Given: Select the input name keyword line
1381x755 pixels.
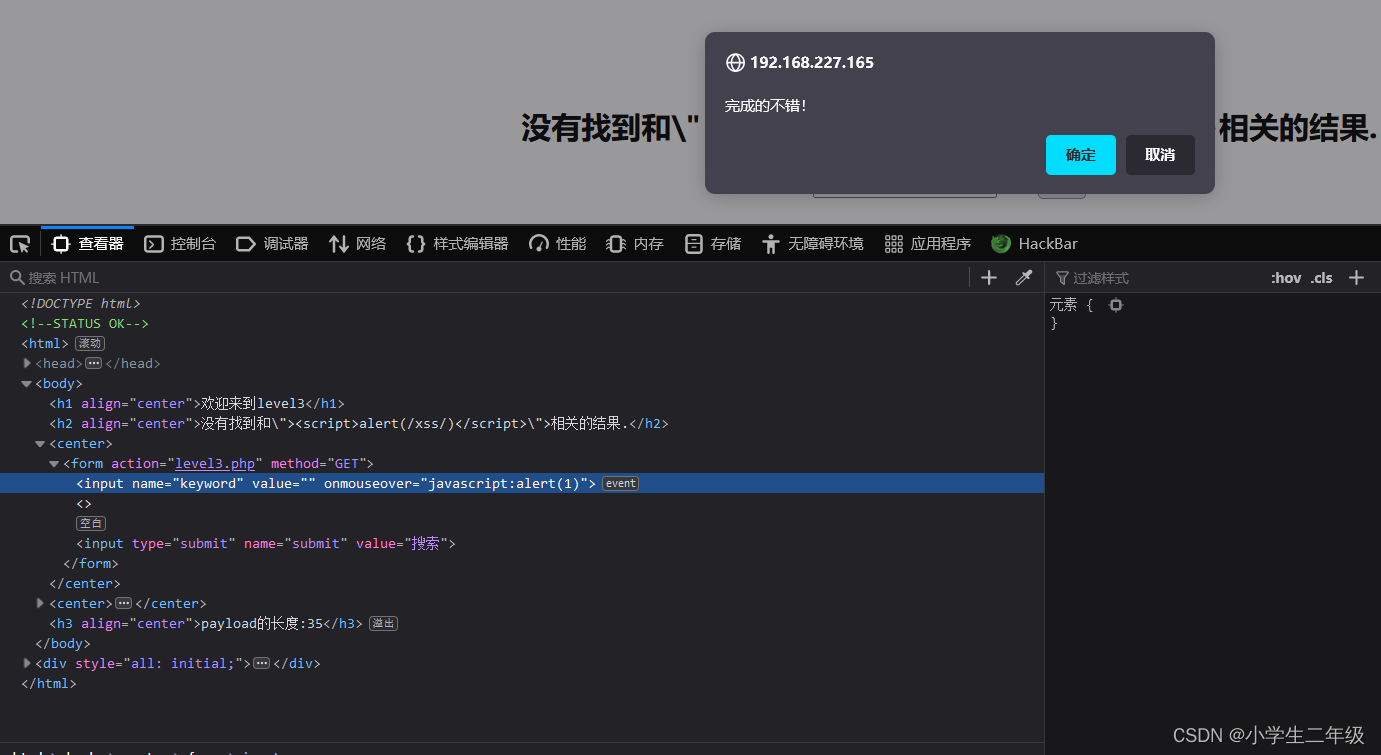Looking at the screenshot, I should click(337, 483).
